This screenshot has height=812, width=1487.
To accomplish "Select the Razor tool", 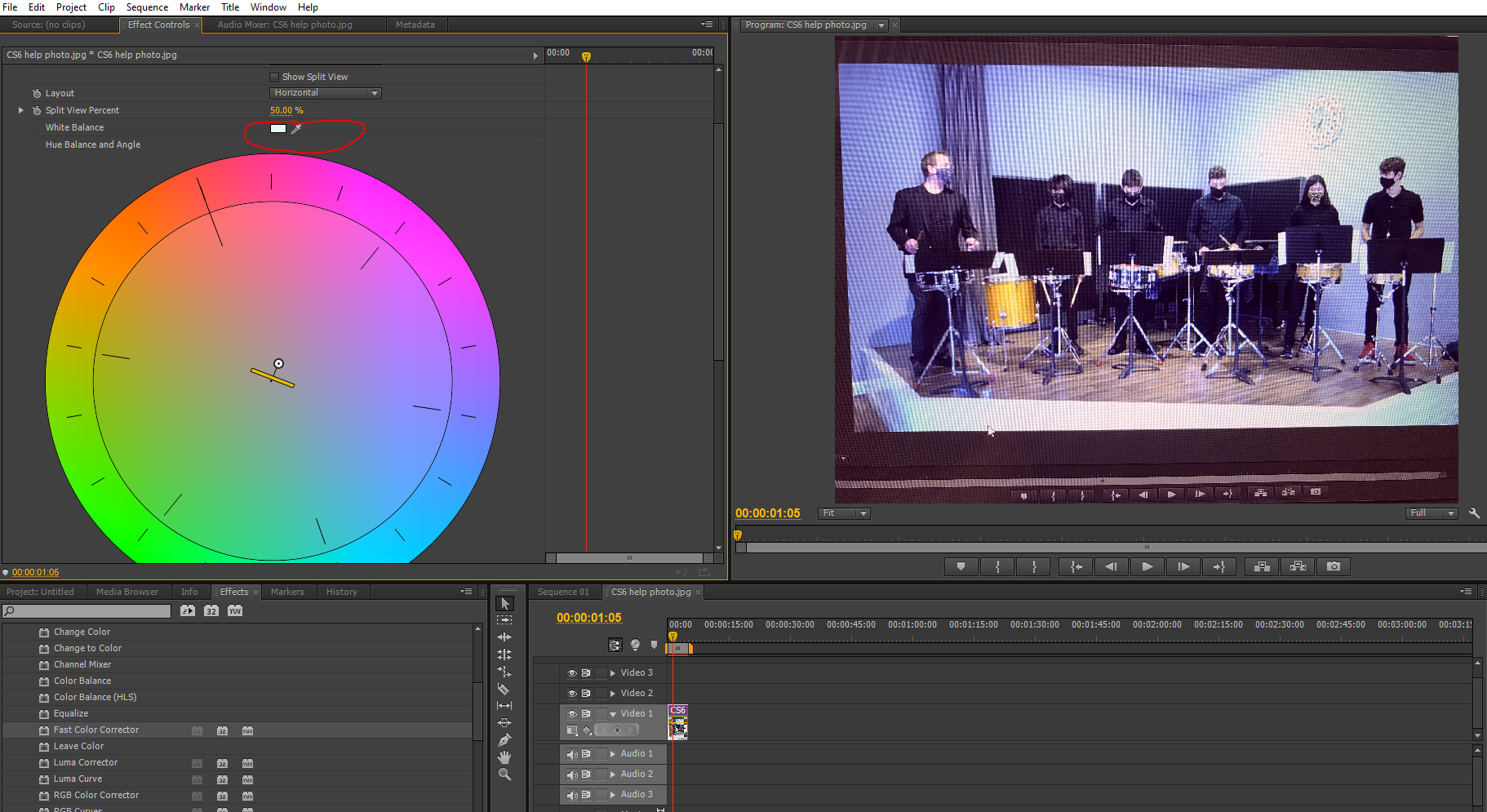I will pos(504,689).
